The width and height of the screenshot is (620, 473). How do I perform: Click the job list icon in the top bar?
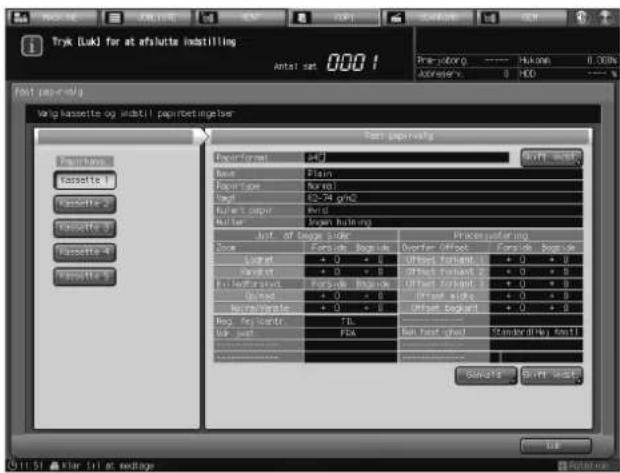(x=114, y=17)
